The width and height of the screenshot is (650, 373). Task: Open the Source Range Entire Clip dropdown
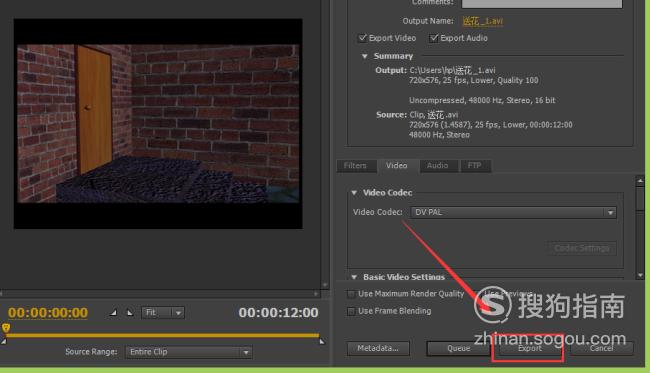pos(189,352)
